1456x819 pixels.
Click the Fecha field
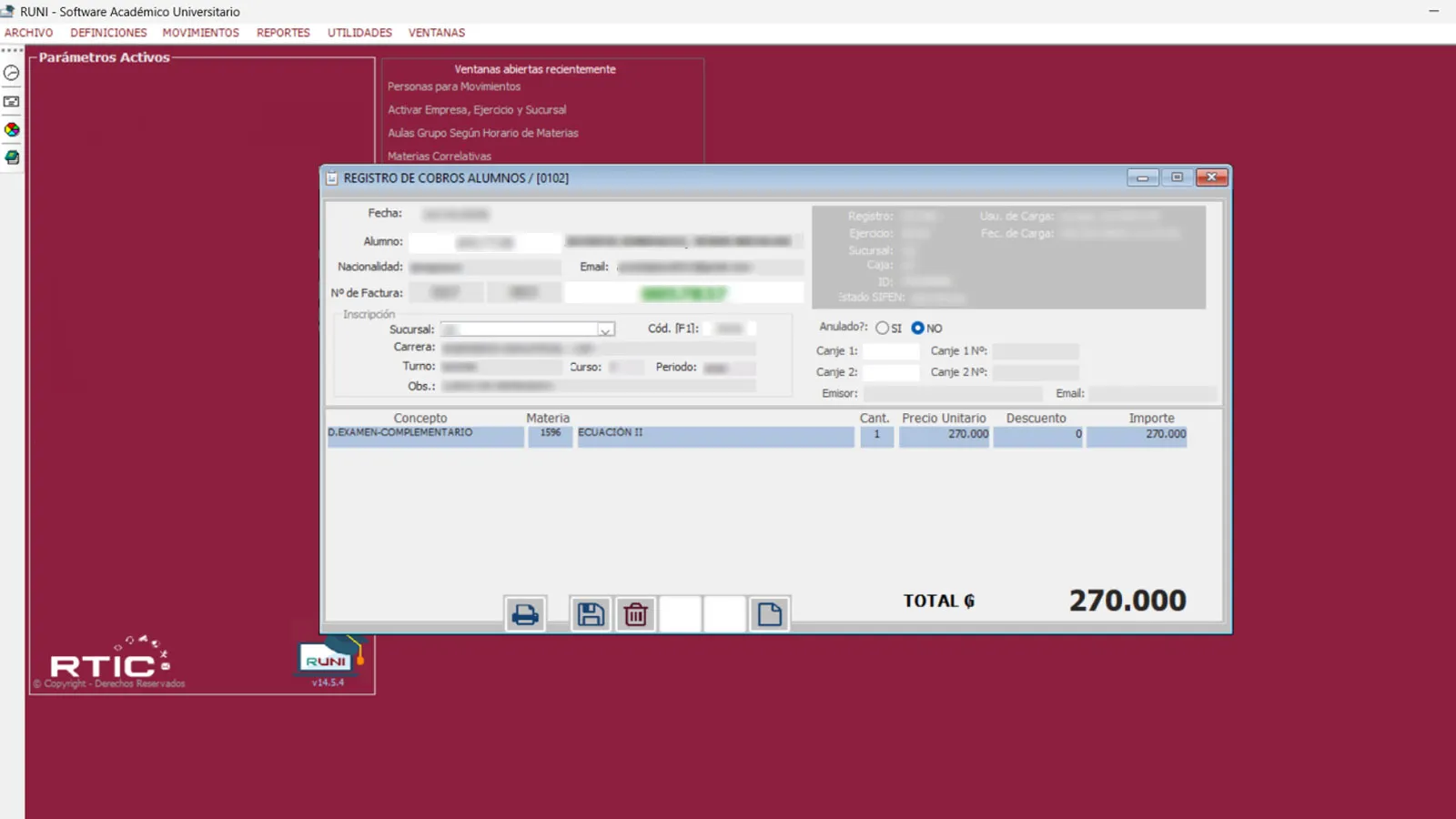pyautogui.click(x=456, y=214)
